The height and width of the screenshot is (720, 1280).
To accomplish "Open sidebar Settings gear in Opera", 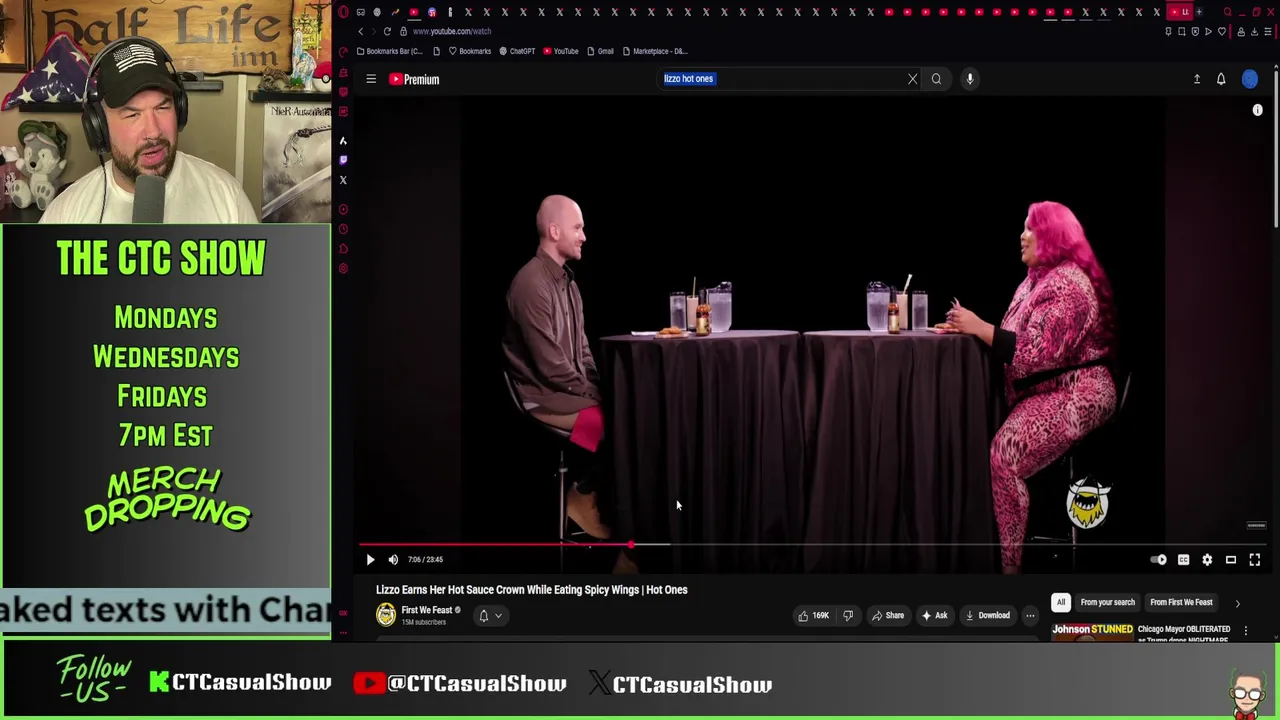I will click(343, 268).
